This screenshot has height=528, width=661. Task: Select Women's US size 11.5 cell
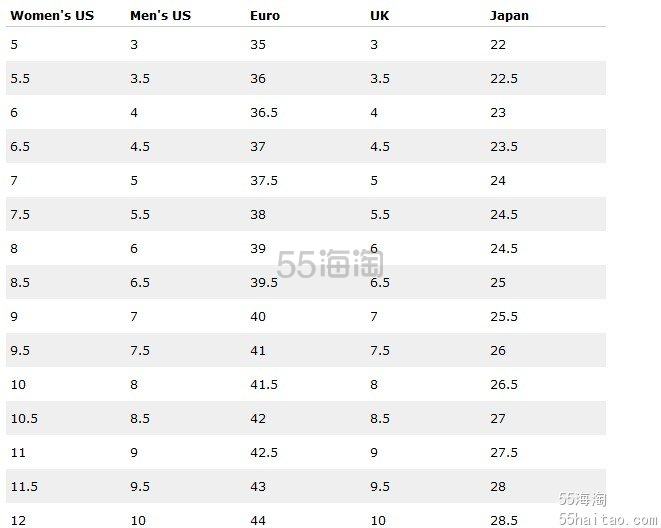pyautogui.click(x=24, y=487)
